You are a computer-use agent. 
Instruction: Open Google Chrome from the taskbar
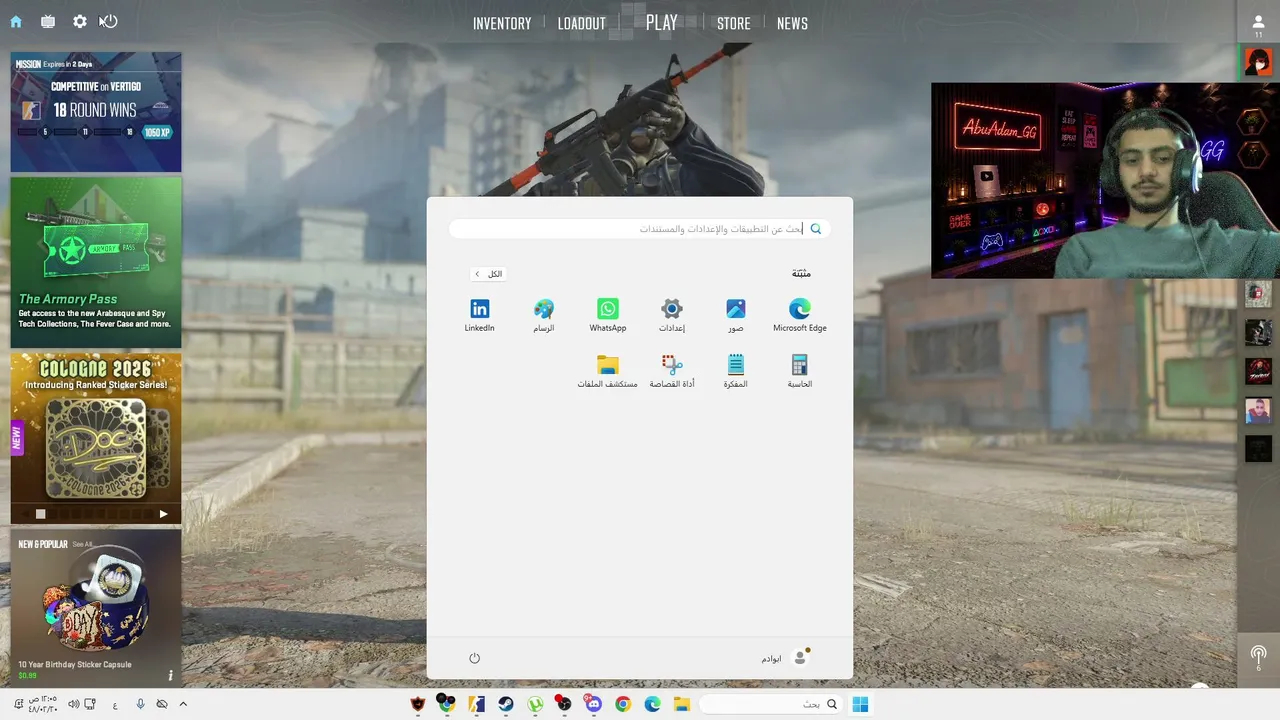tap(623, 704)
